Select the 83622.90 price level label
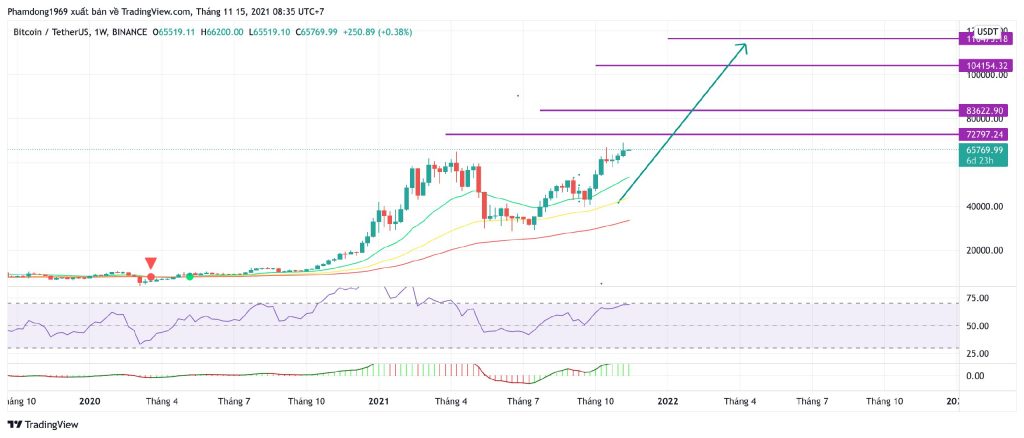 [x=985, y=110]
